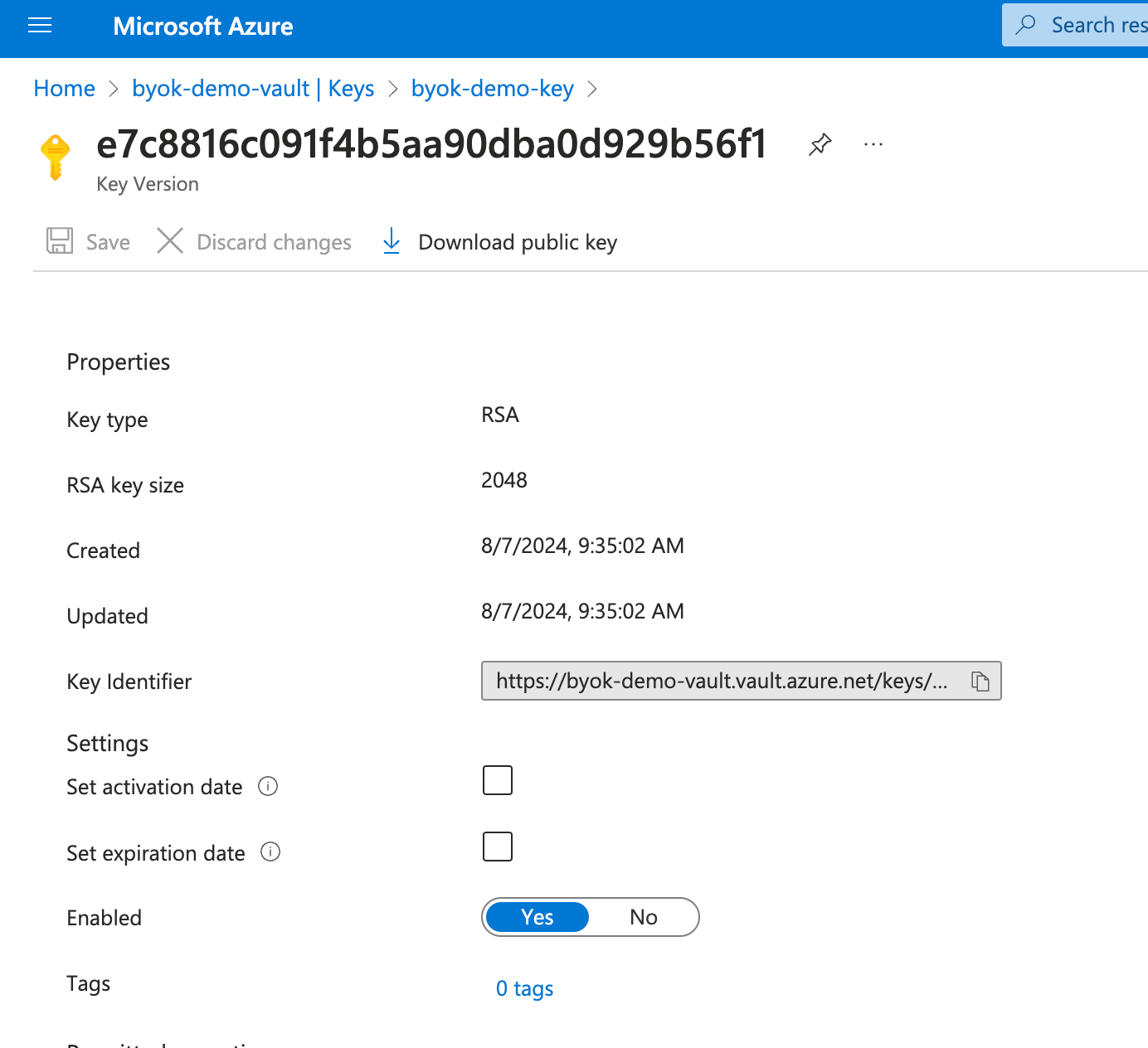Click the Properties section heading

point(118,361)
